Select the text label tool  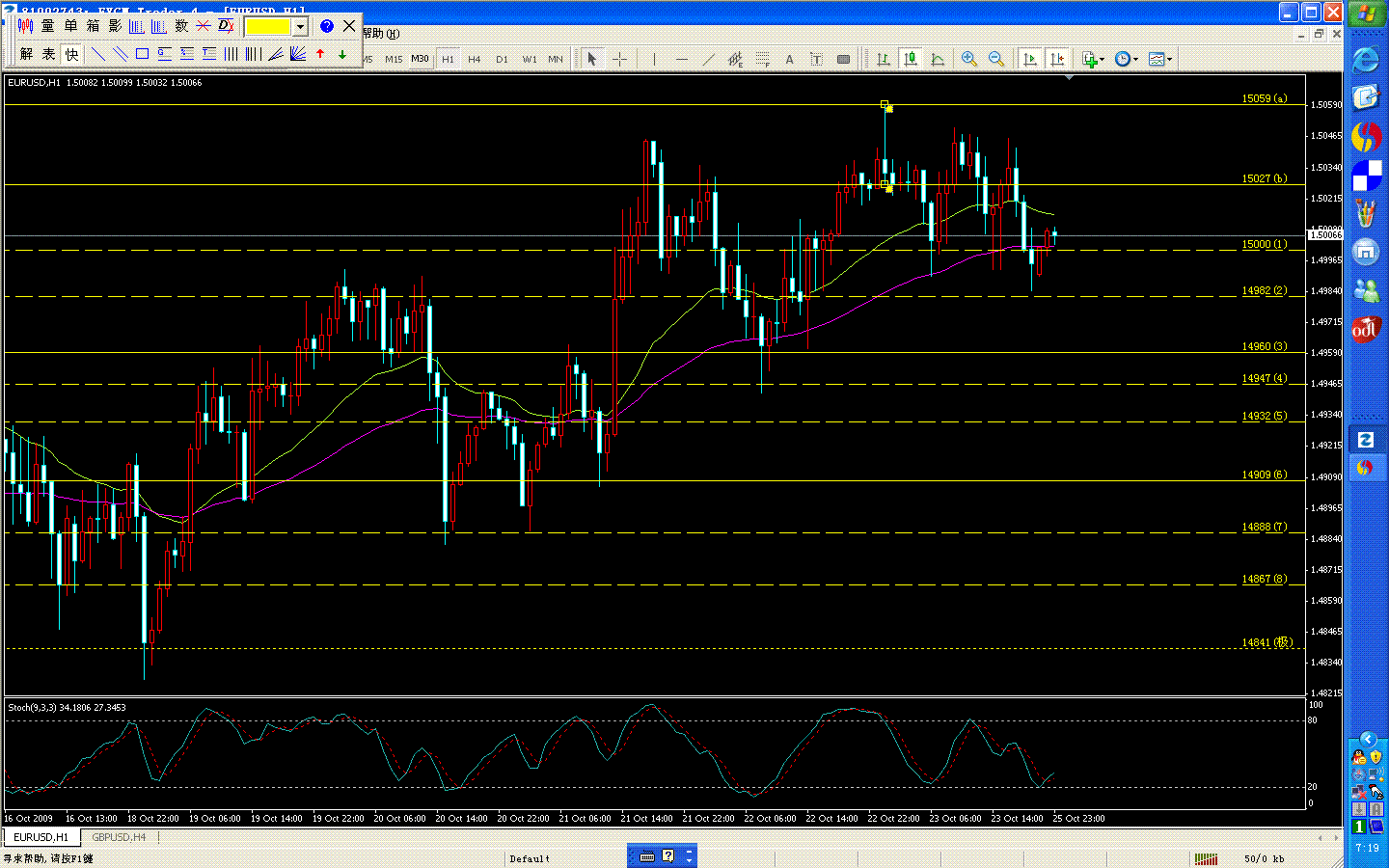816,59
